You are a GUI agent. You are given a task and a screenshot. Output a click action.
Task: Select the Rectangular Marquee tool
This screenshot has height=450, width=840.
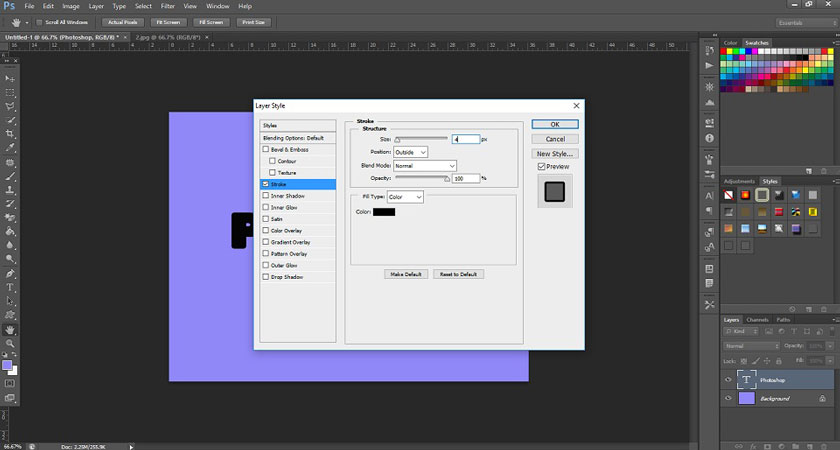click(x=10, y=93)
